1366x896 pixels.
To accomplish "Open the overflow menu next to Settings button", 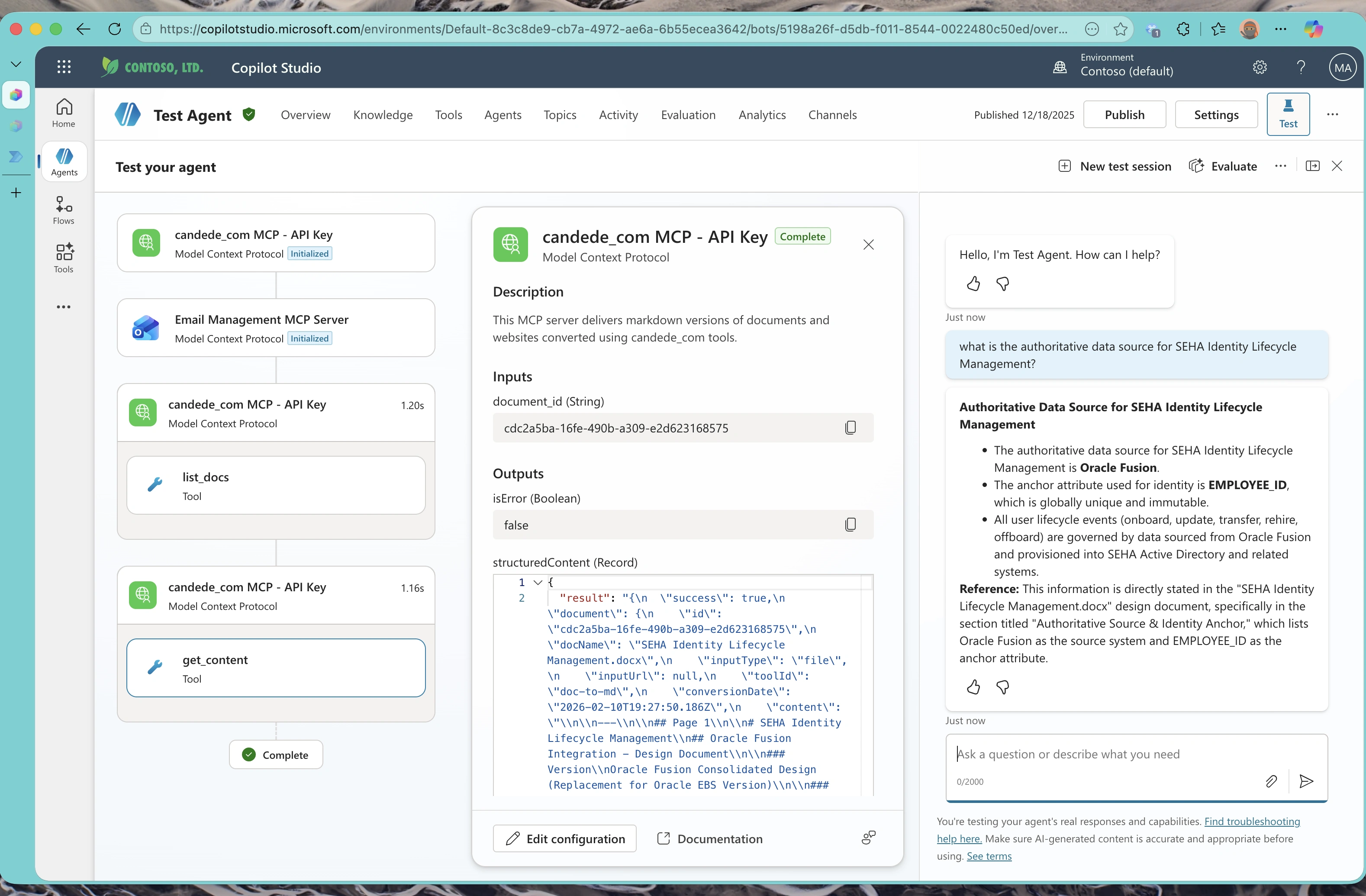I will click(1333, 114).
